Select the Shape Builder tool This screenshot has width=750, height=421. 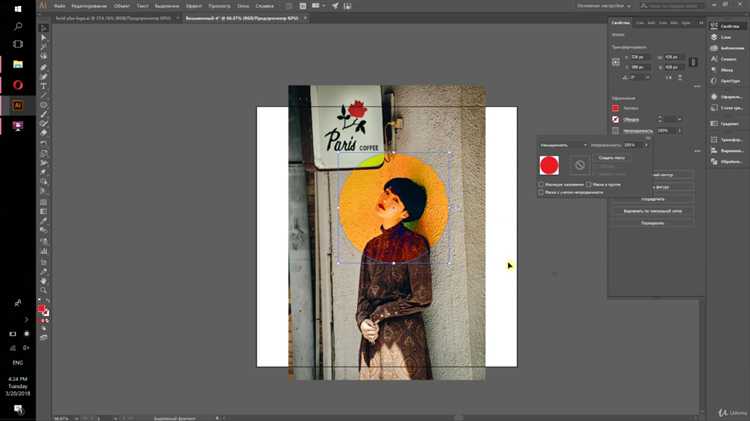(x=44, y=182)
